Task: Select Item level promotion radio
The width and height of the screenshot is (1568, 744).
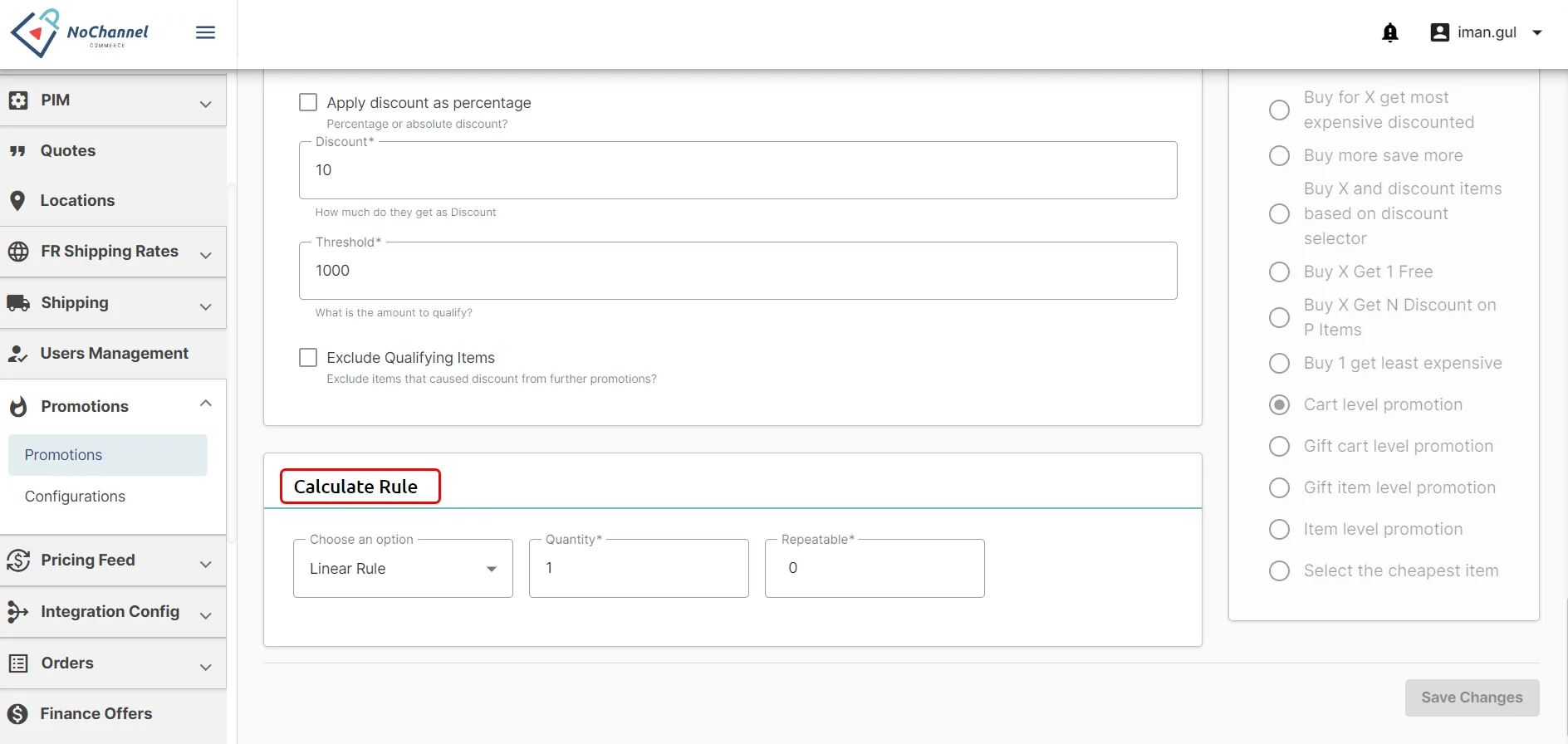Action: click(1280, 530)
